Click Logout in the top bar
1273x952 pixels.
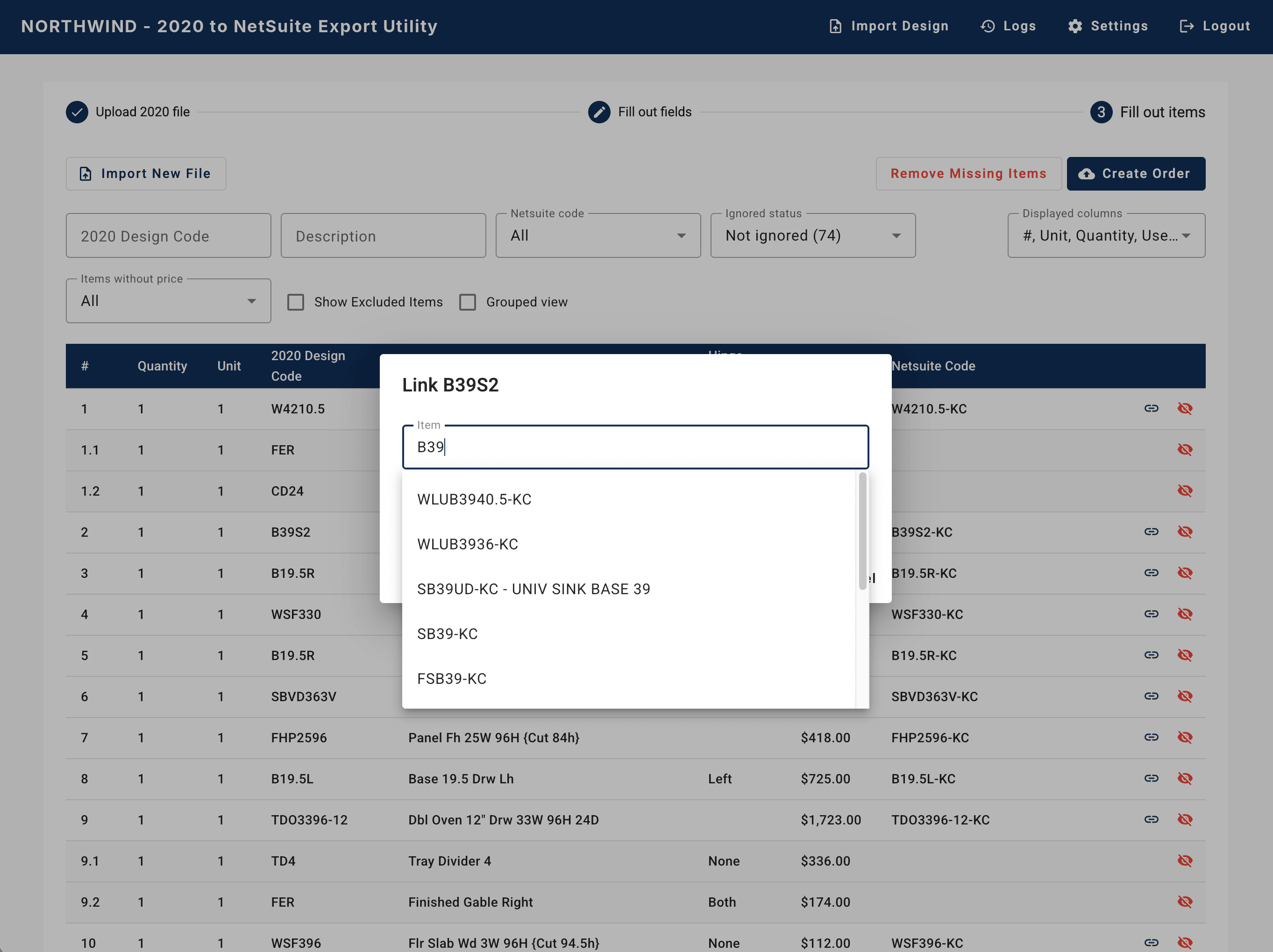coord(1214,26)
